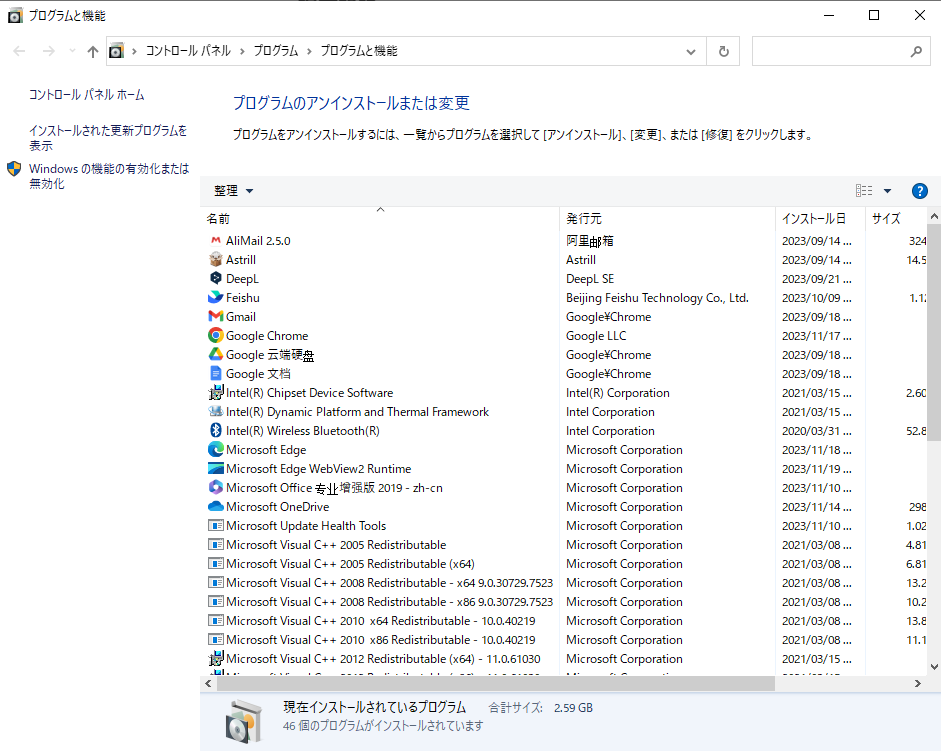Click the window title bar Programs and Features icon
This screenshot has width=941, height=751.
tap(15, 15)
